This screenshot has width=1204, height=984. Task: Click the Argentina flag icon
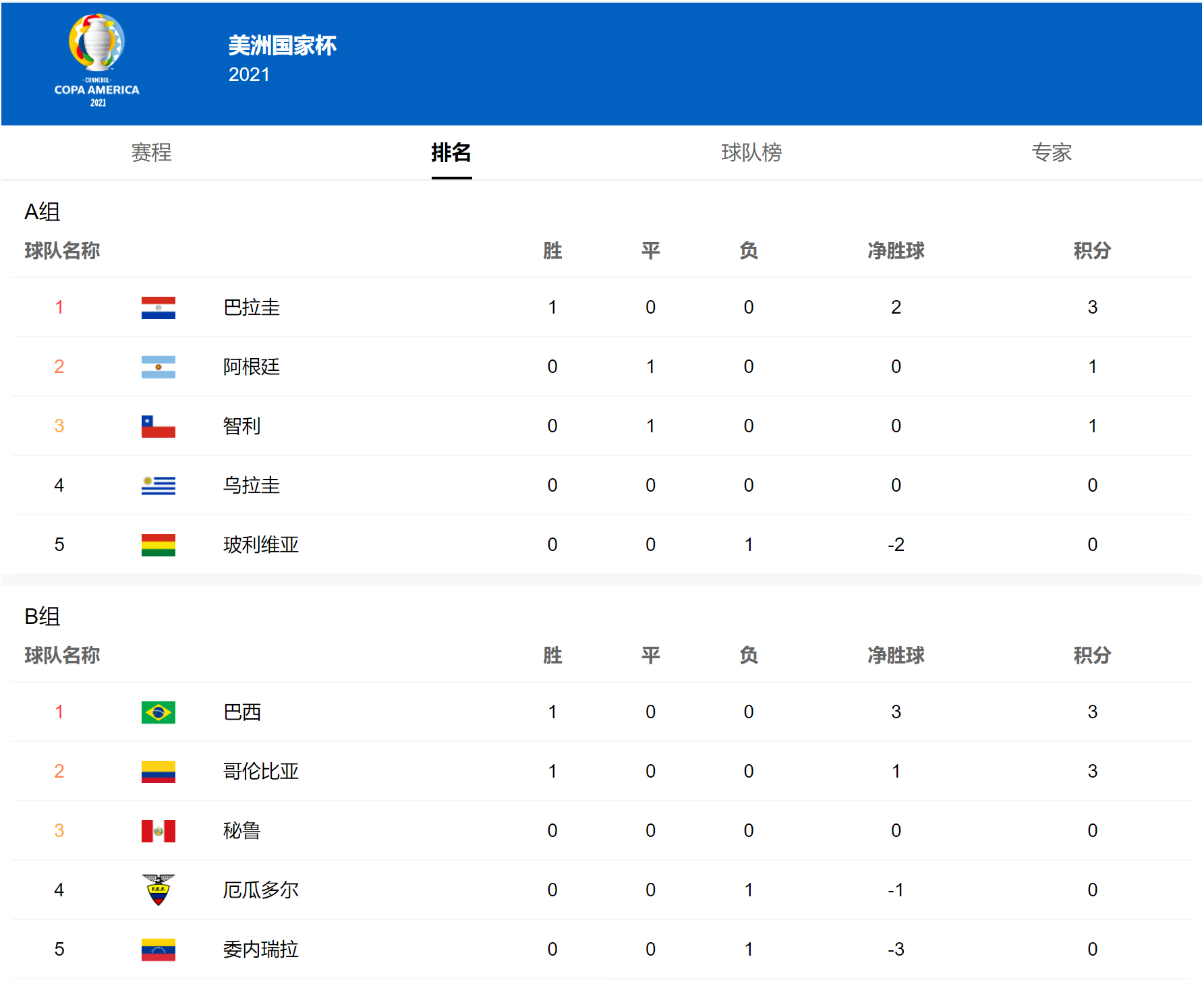tap(159, 367)
